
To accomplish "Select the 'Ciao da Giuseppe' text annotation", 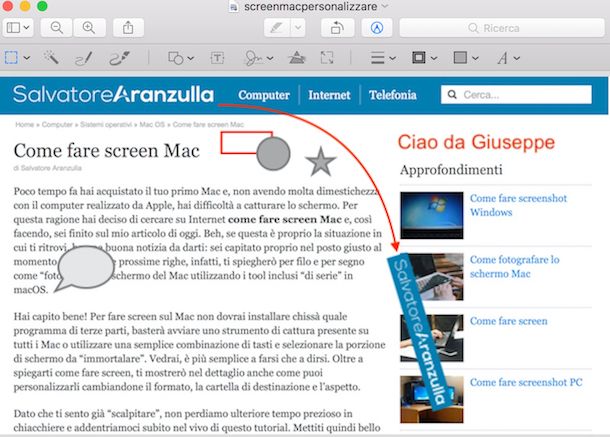I will click(476, 142).
